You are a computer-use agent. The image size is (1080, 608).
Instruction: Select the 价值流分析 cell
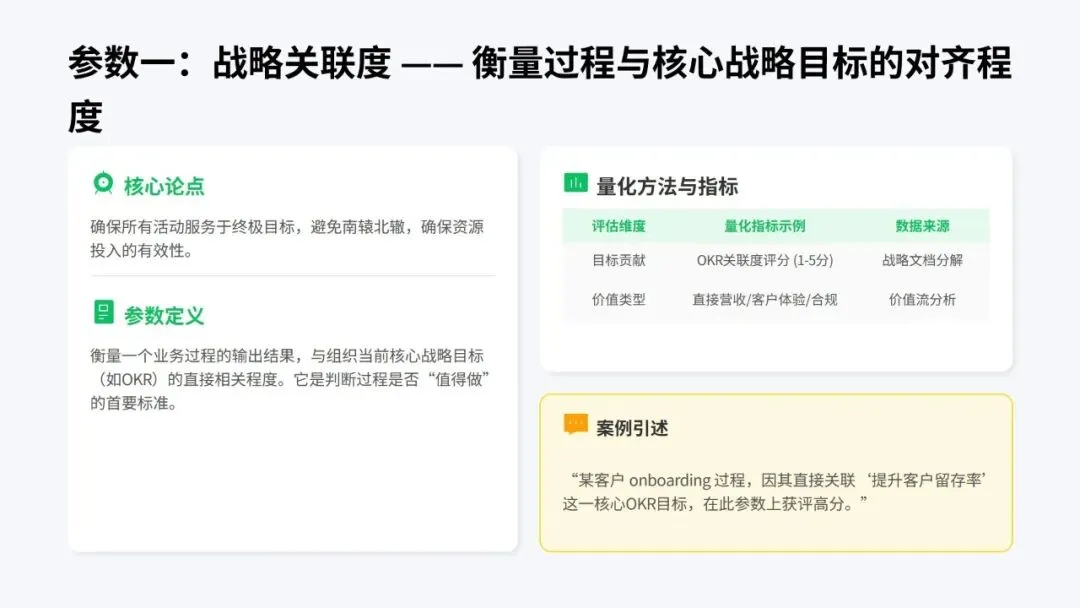(x=922, y=300)
